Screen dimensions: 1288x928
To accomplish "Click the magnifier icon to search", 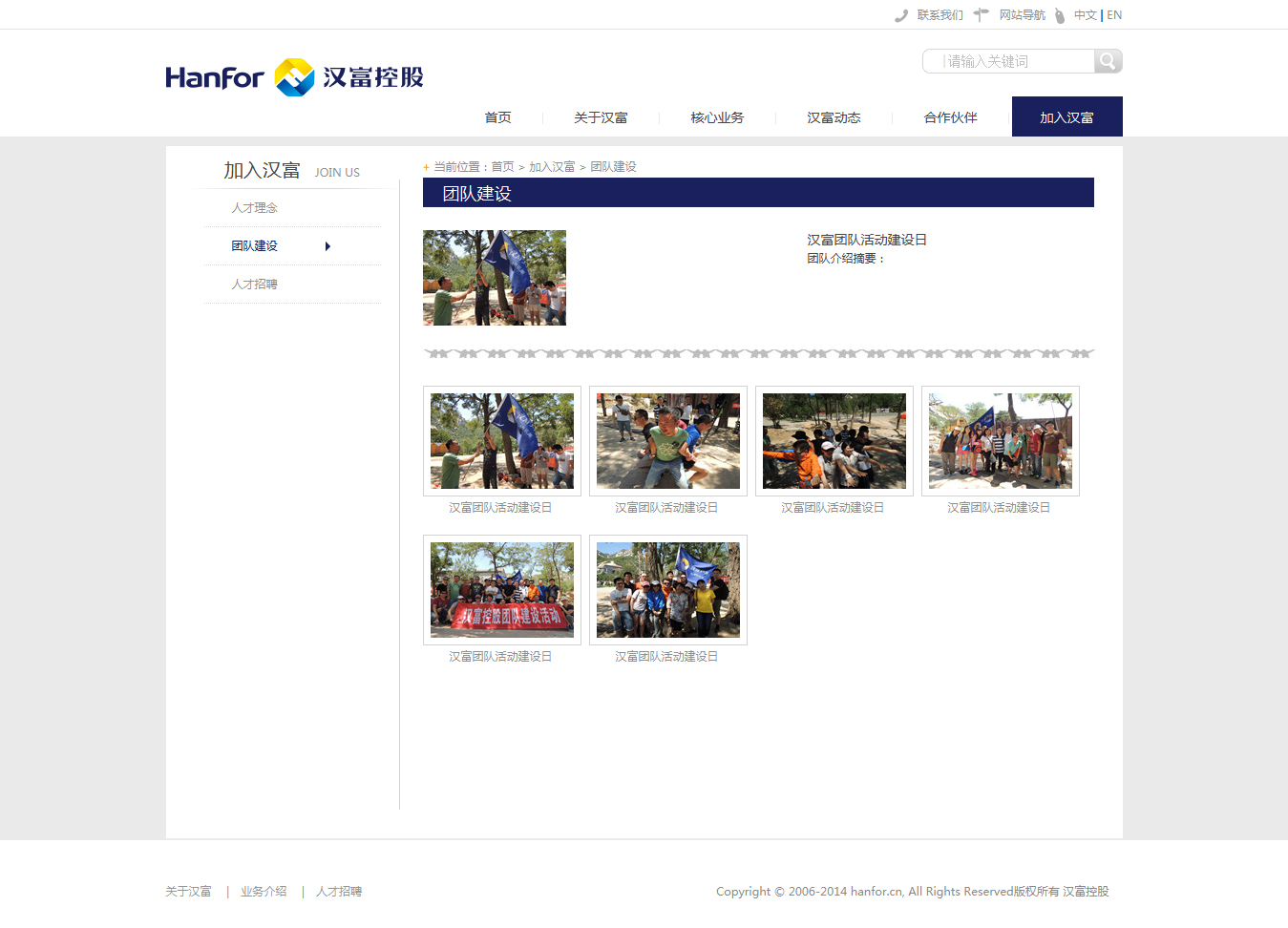I will tap(1108, 60).
